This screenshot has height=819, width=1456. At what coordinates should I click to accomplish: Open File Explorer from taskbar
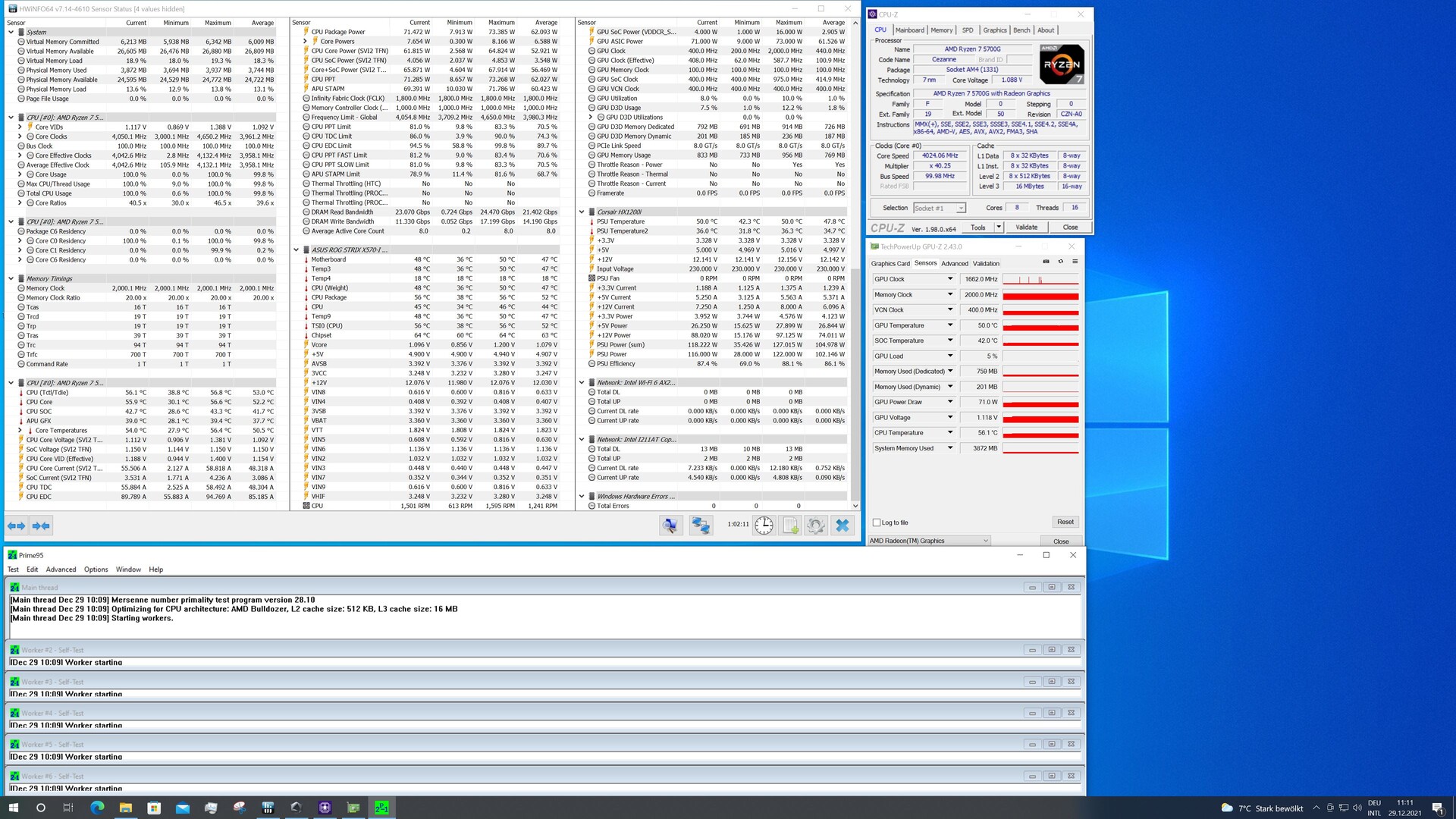[125, 808]
